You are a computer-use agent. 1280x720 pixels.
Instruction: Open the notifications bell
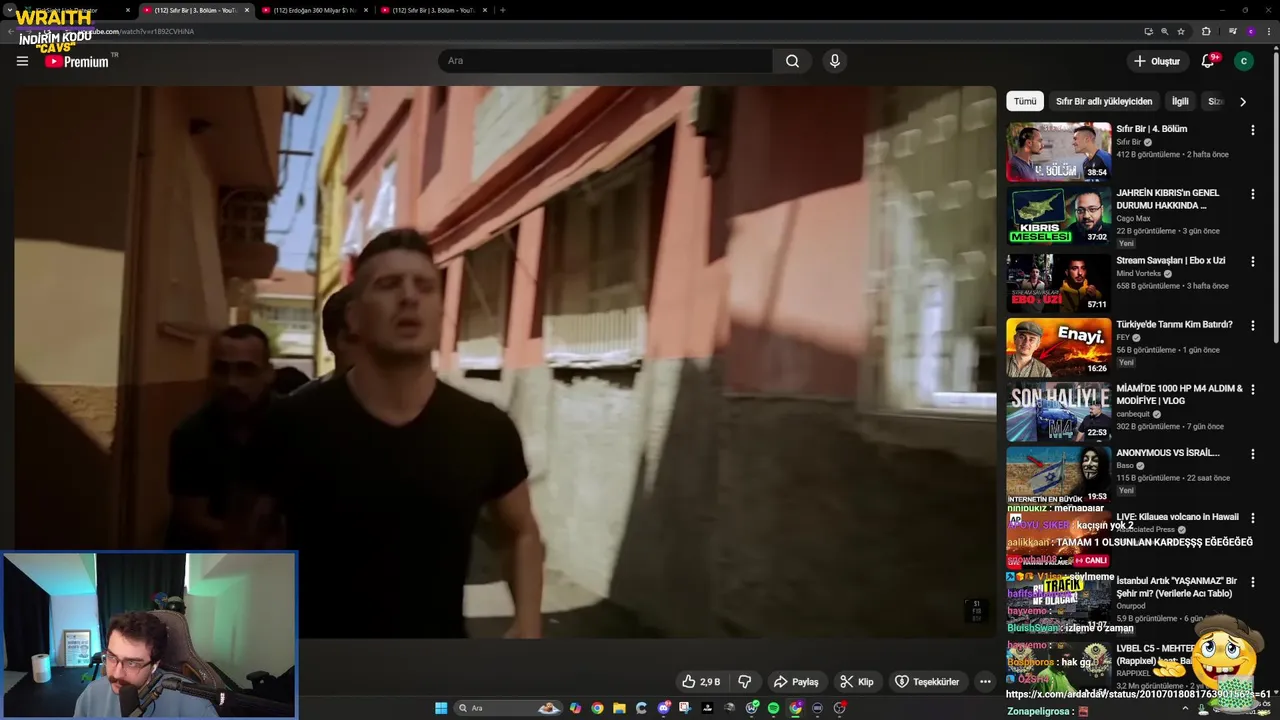[x=1208, y=61]
